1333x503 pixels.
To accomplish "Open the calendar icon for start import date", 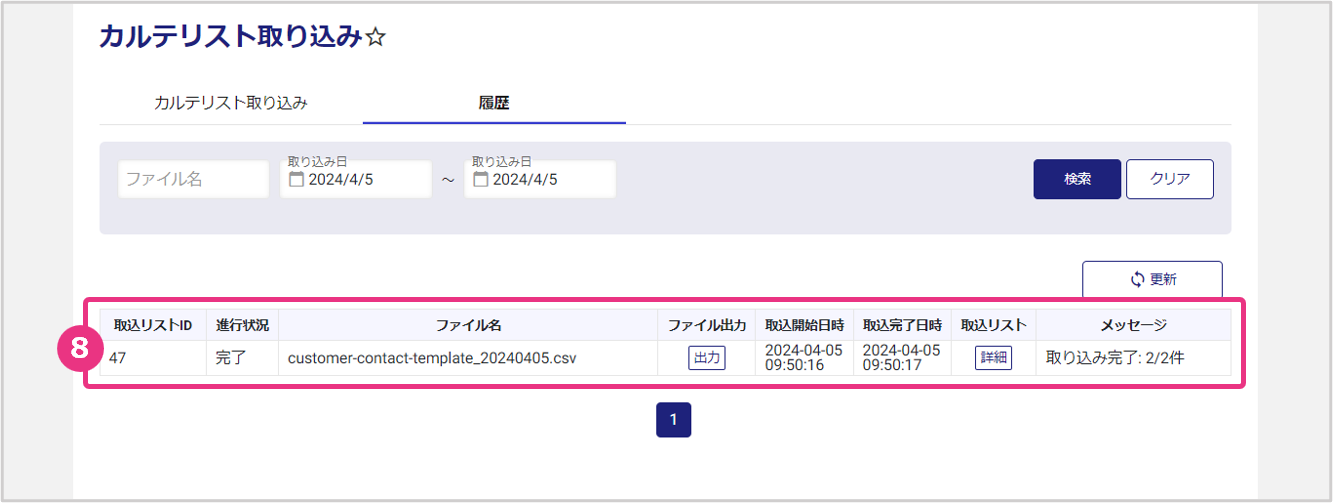I will click(296, 180).
